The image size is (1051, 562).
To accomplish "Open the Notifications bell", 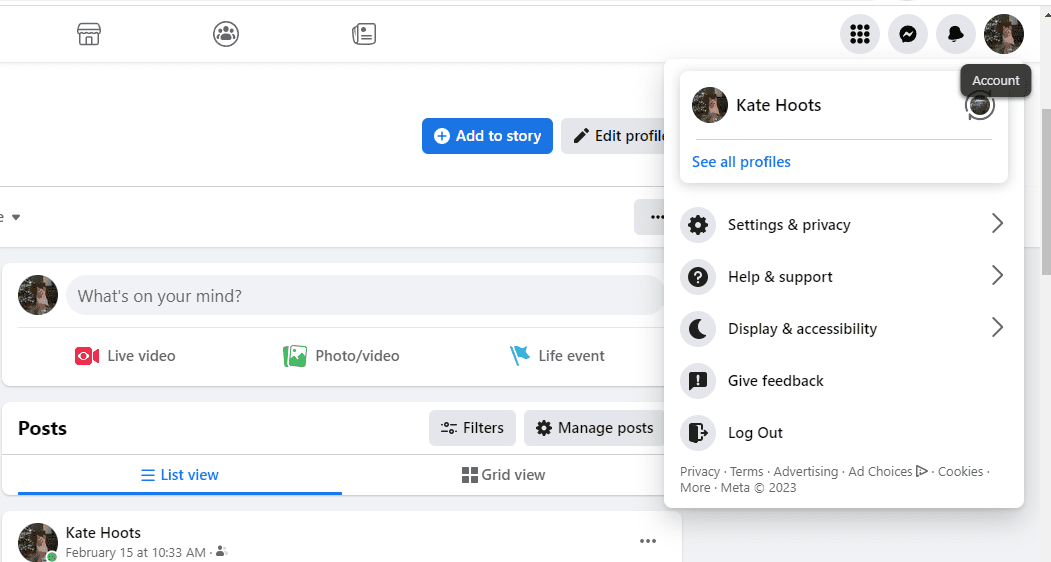I will pos(956,34).
